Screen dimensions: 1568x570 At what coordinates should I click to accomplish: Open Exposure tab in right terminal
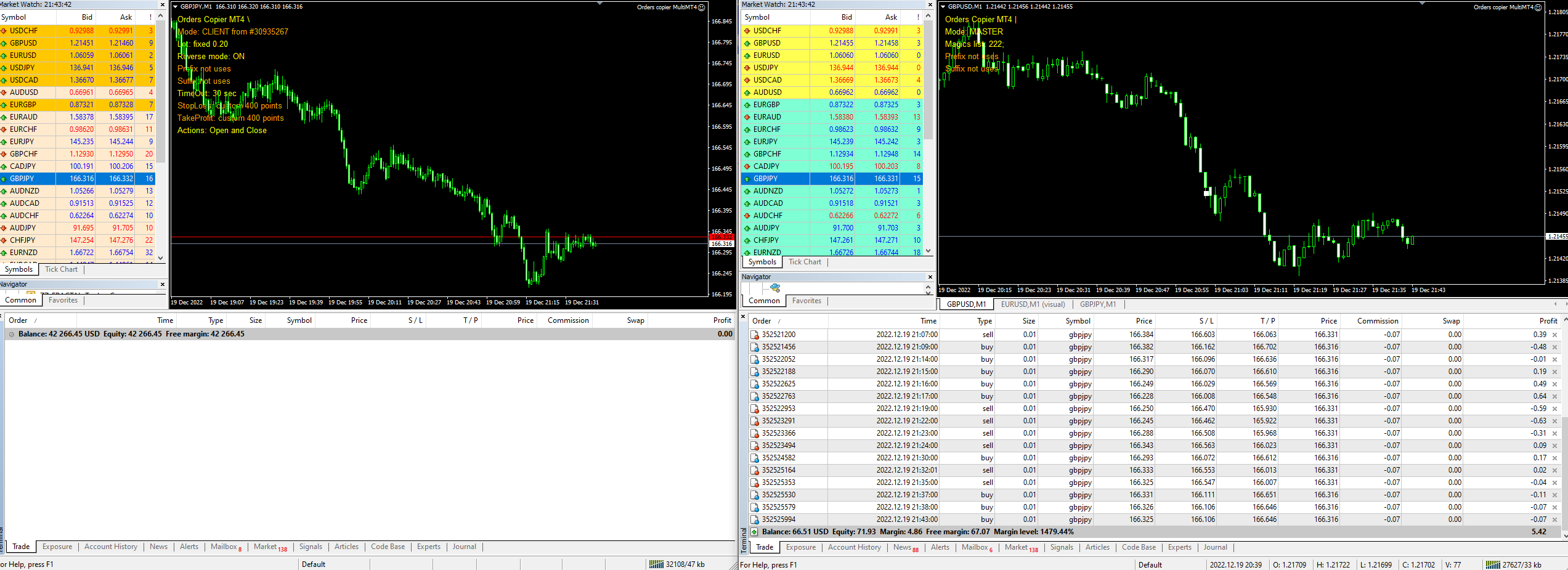[800, 547]
